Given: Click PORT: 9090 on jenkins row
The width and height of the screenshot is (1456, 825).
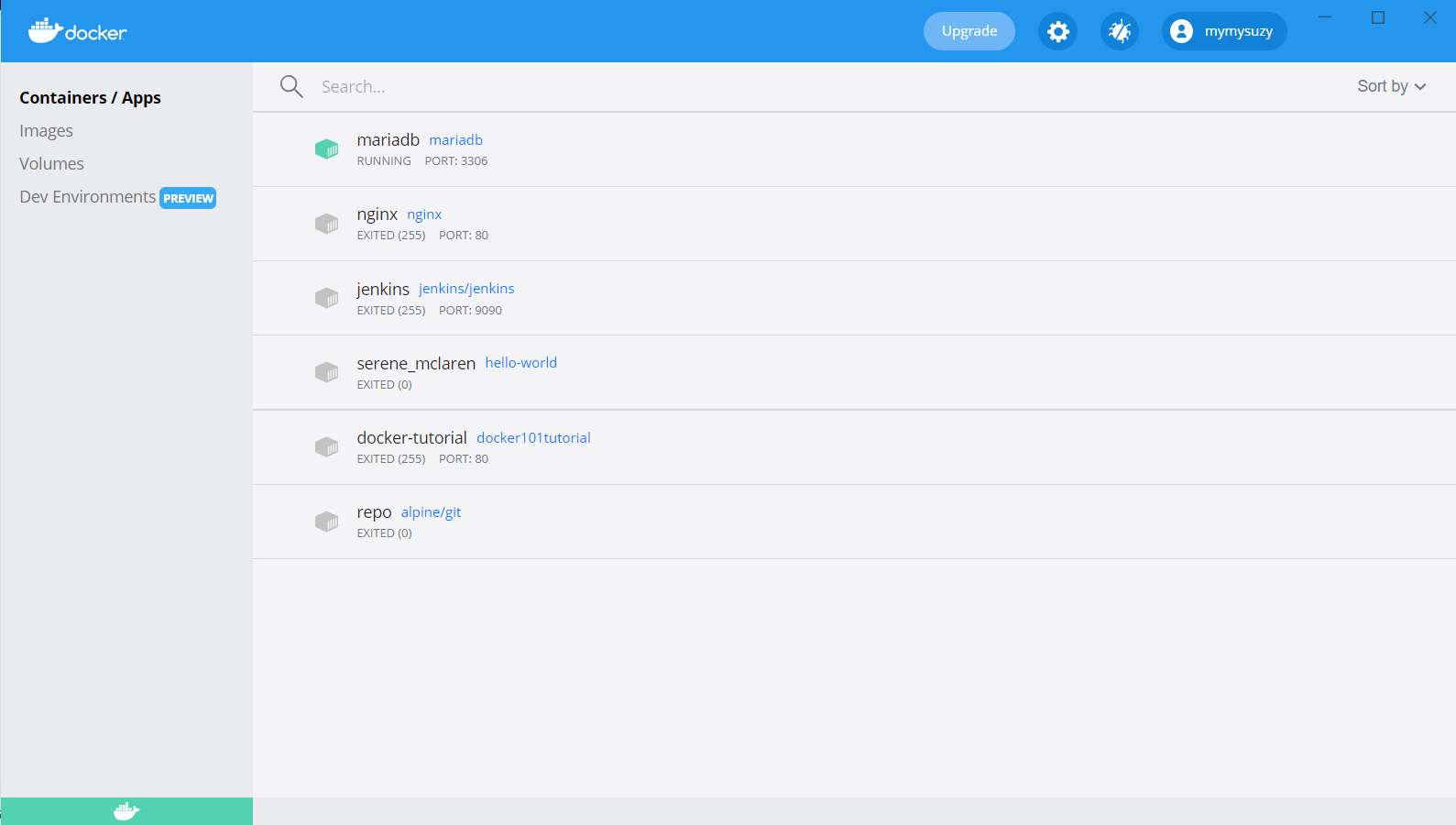Looking at the screenshot, I should coord(470,310).
